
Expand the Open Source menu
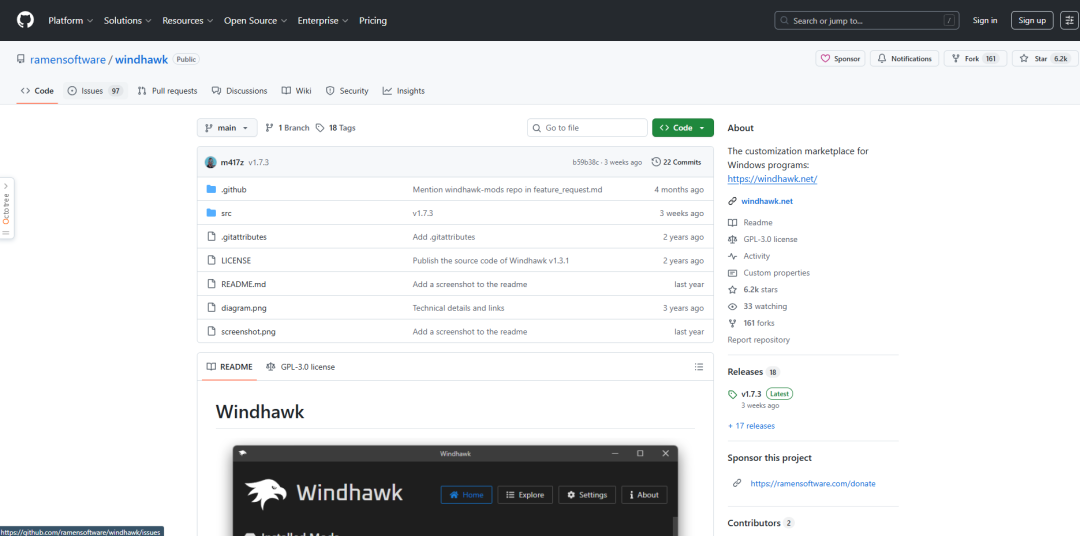(254, 20)
